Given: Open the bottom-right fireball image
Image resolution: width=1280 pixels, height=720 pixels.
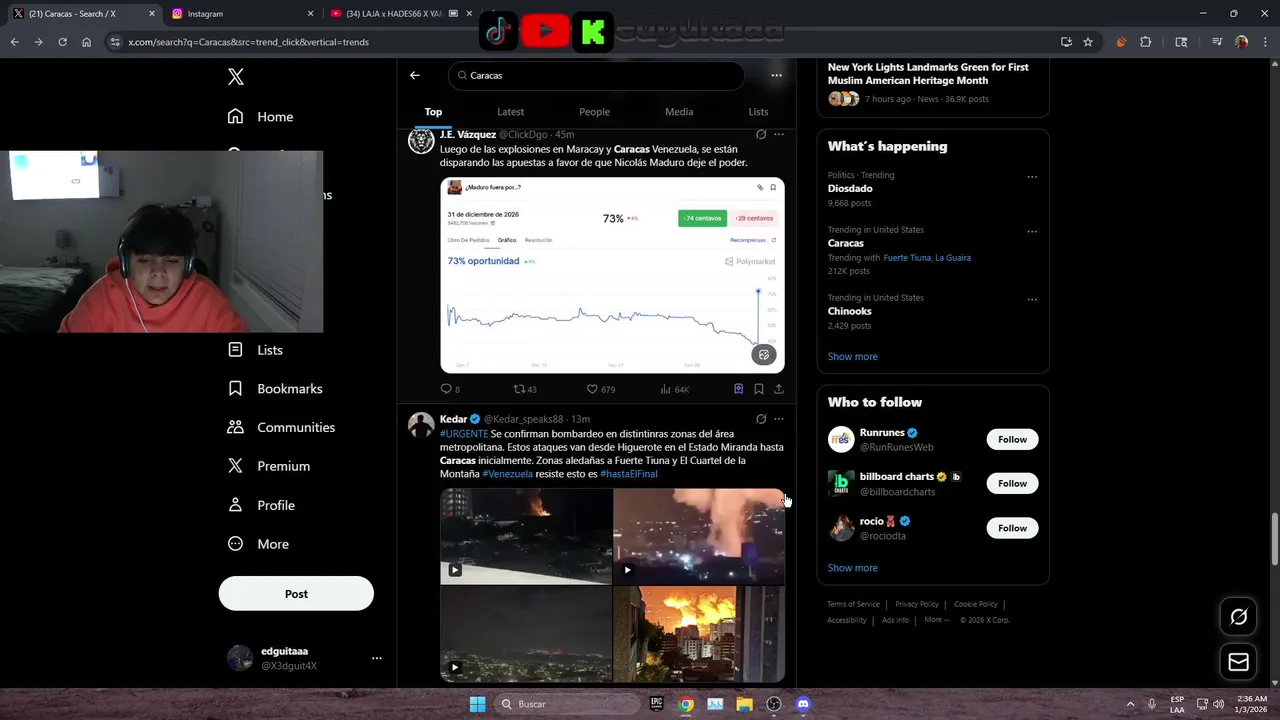Looking at the screenshot, I should pos(698,634).
